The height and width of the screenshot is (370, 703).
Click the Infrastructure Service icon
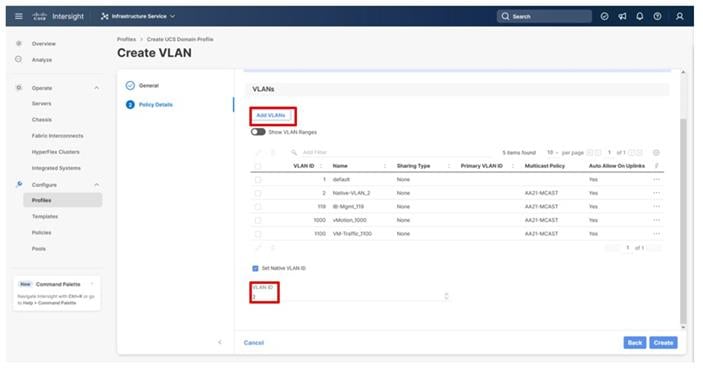coord(104,16)
